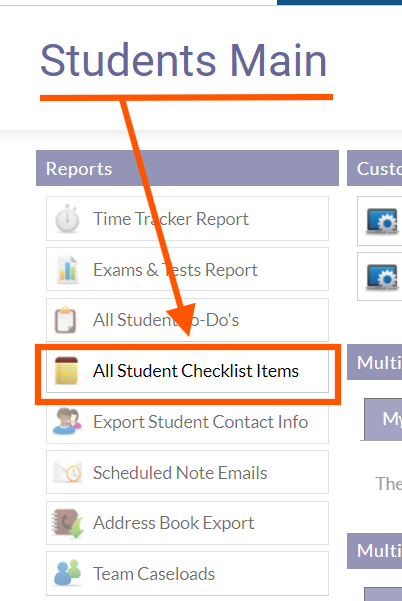Screen dimensions: 402x601
Task: Click the stopwatch icon for Time Tracker Report
Action: [67, 219]
